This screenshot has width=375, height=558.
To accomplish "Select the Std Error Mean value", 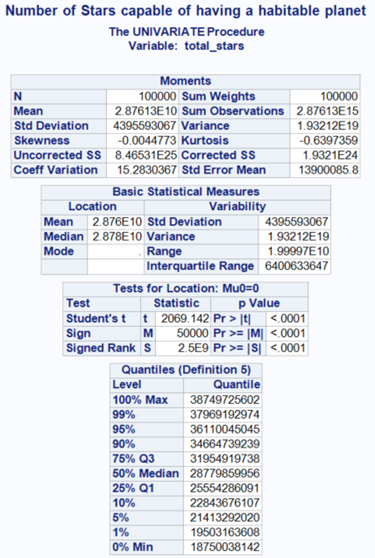I will (325, 170).
